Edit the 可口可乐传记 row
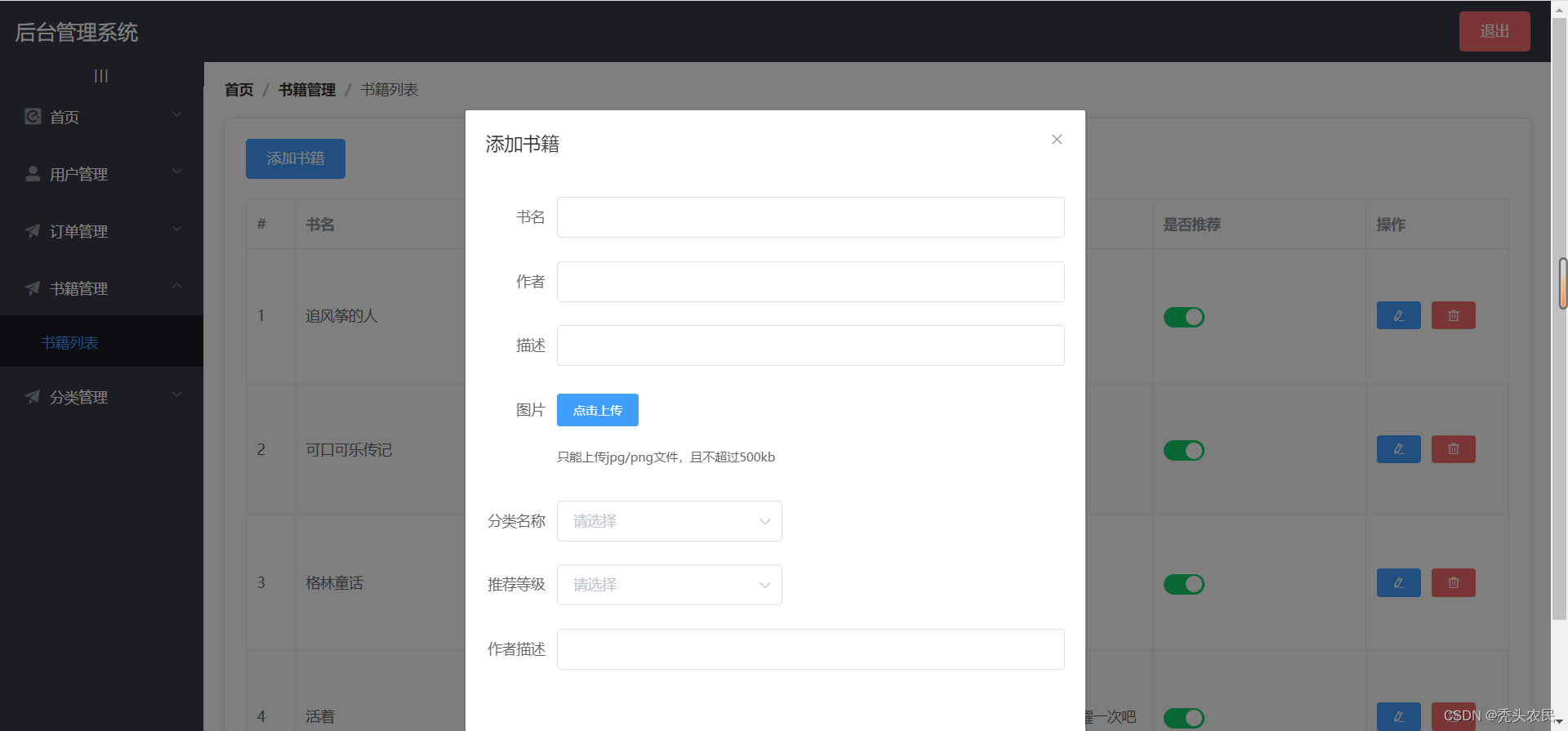 point(1399,449)
